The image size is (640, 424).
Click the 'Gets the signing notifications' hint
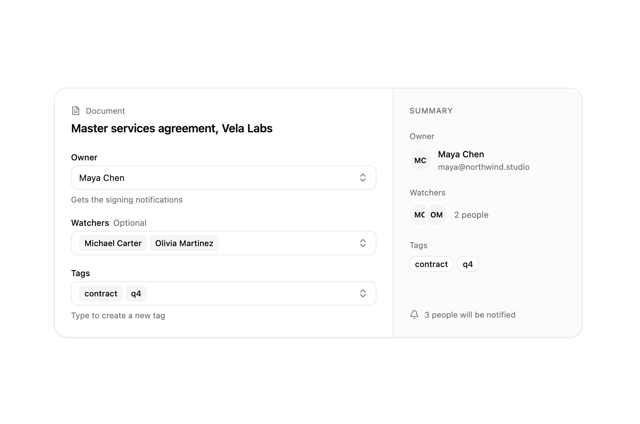click(127, 200)
